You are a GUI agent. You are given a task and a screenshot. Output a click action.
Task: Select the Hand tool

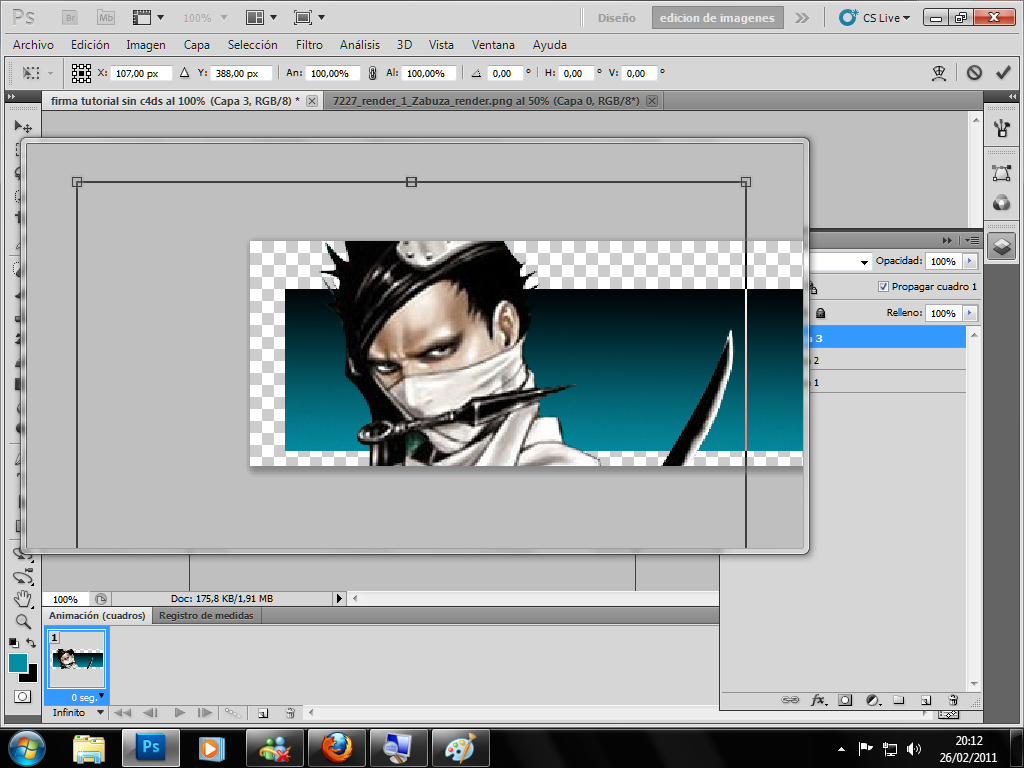point(23,598)
